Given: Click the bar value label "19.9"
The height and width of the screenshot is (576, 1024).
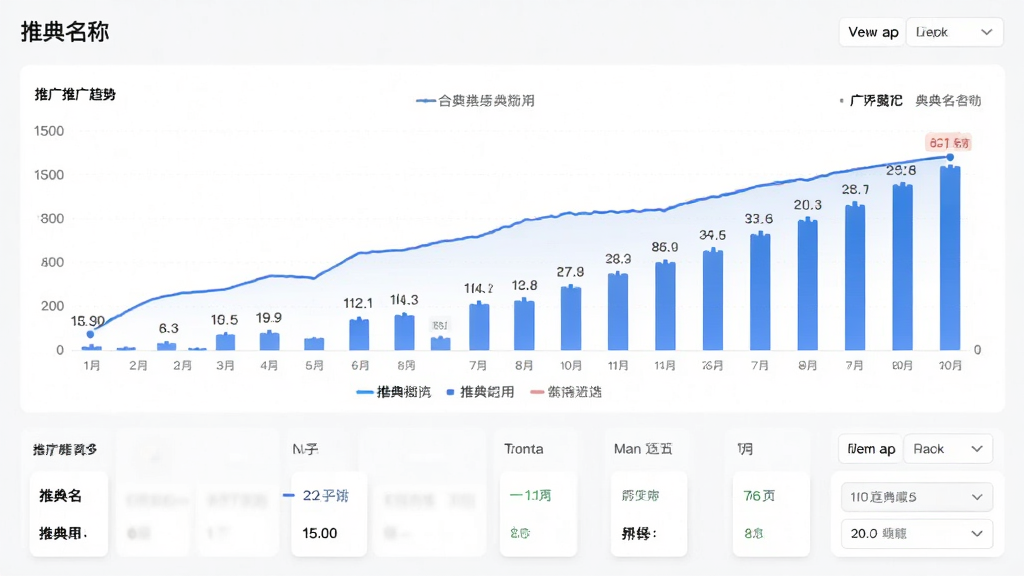Looking at the screenshot, I should pos(269,318).
